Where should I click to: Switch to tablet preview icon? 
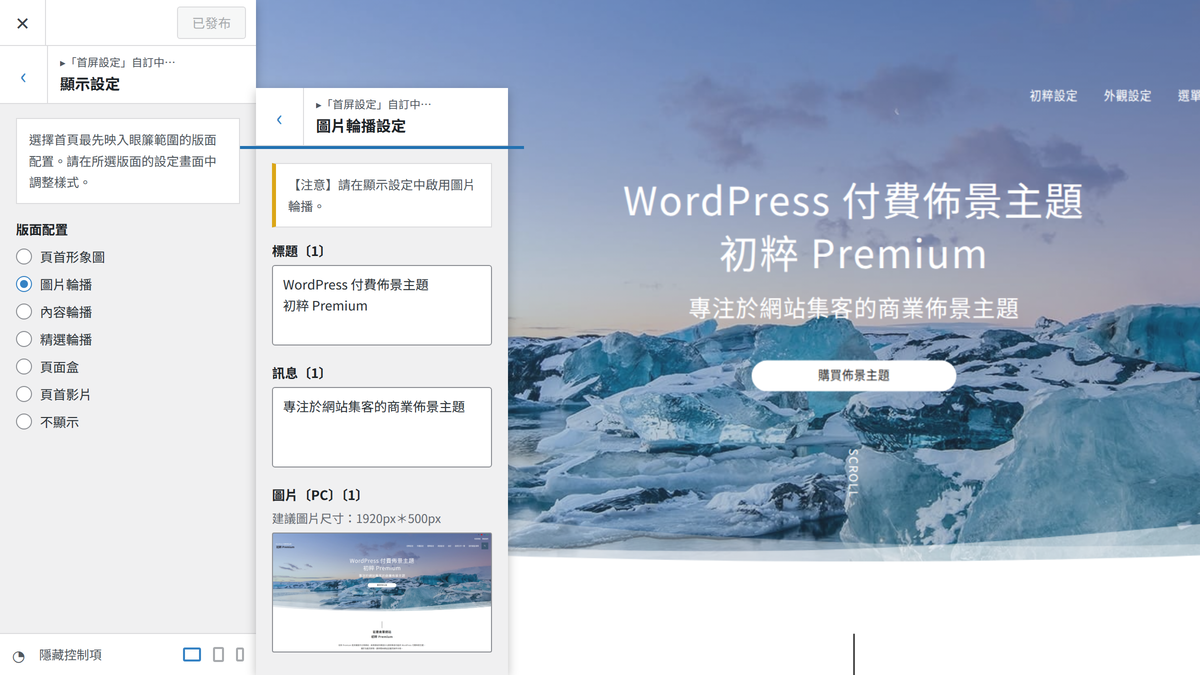(218, 655)
